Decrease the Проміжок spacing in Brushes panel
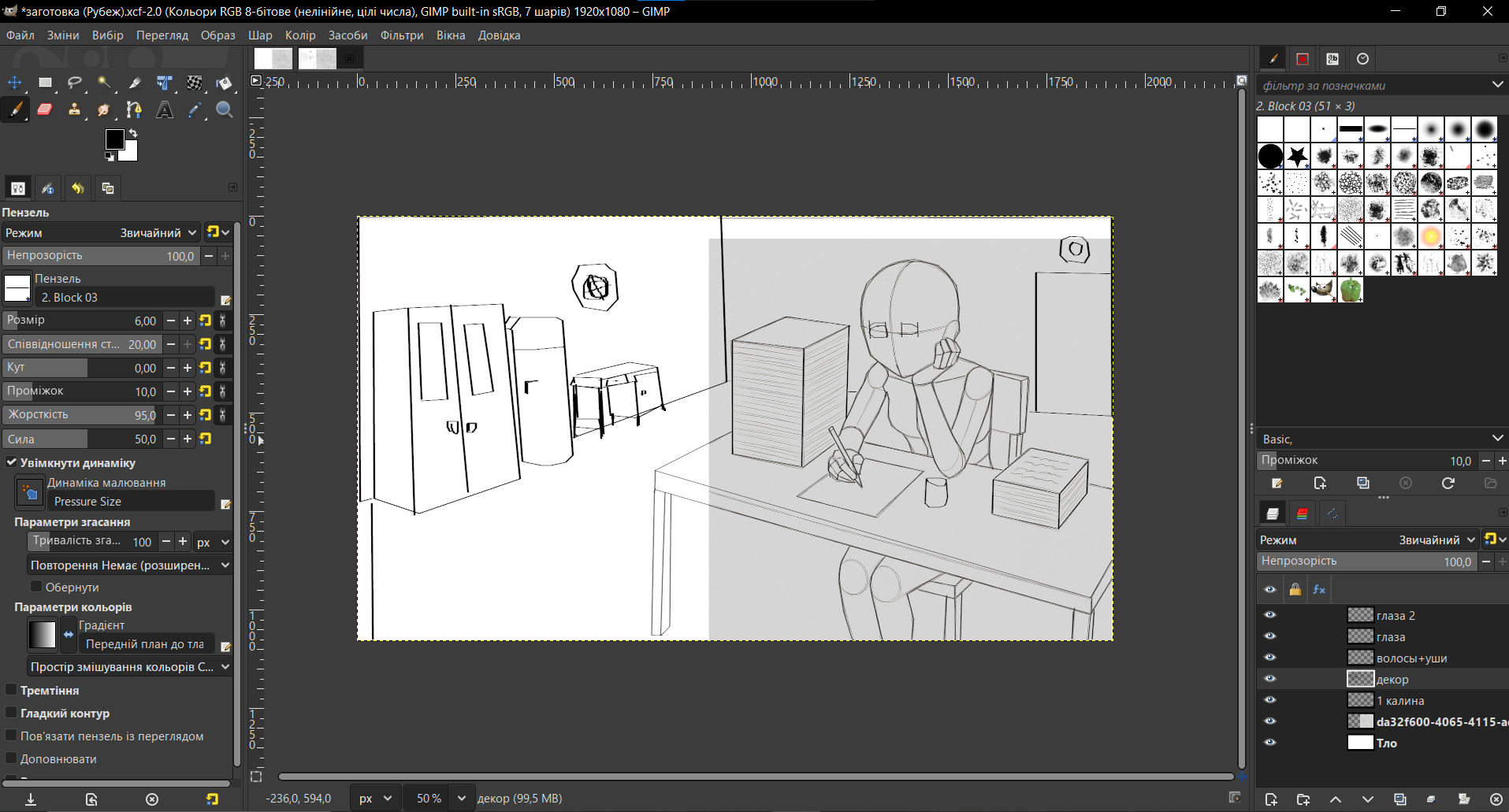 pos(1485,461)
